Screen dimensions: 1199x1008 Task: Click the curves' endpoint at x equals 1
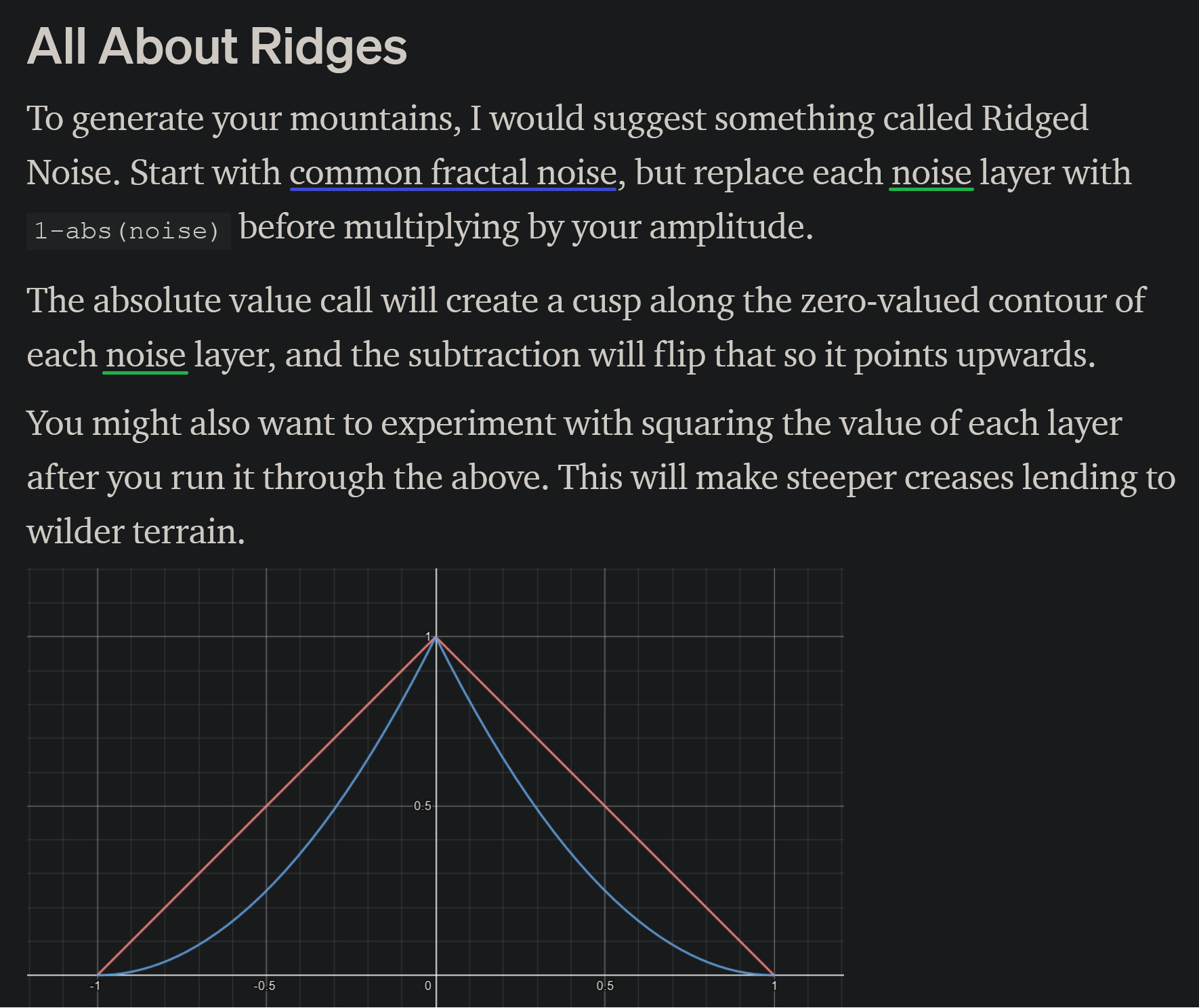774,975
